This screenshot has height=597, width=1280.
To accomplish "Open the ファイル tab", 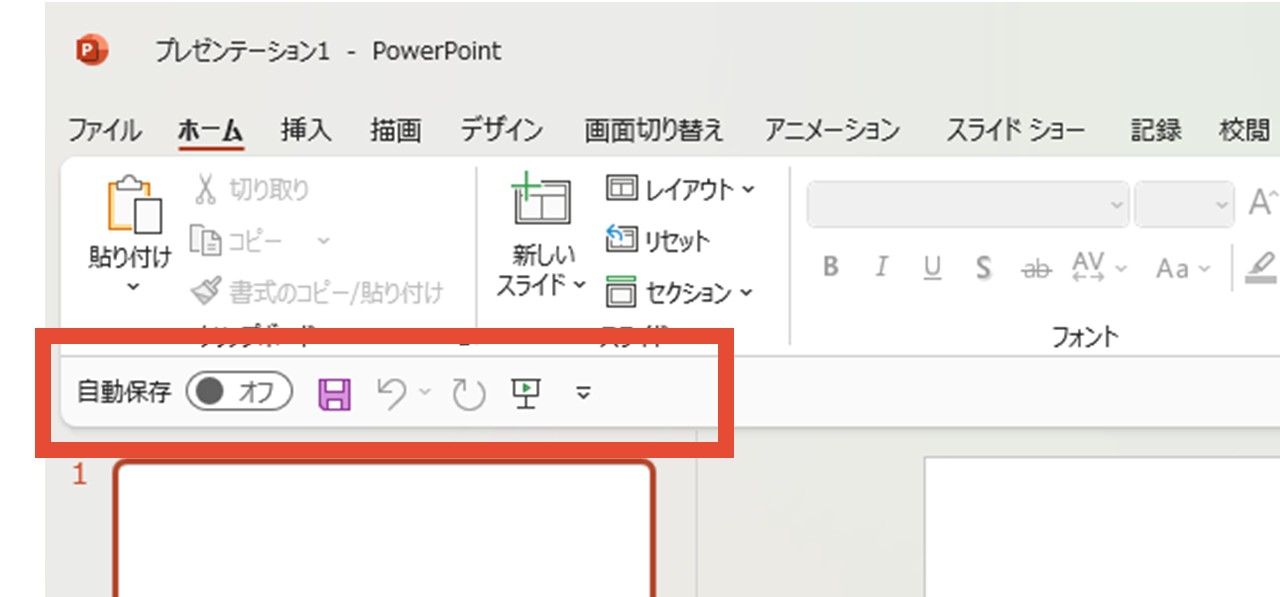I will (104, 130).
